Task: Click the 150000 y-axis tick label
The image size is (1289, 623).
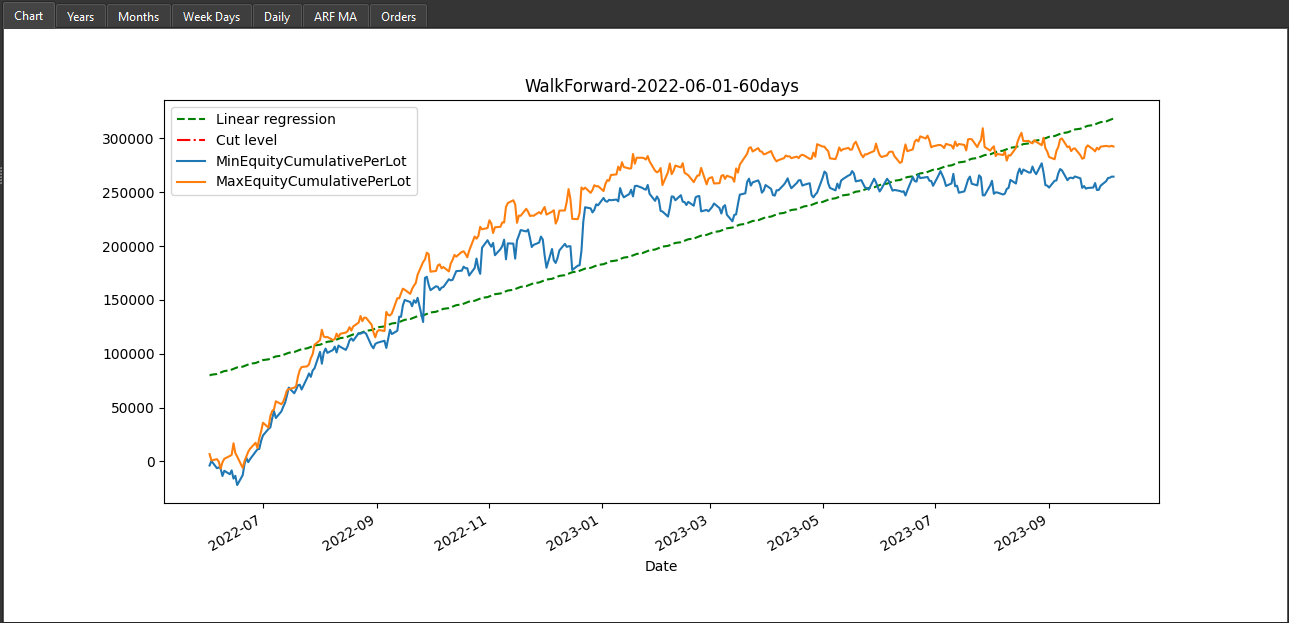Action: tap(128, 300)
